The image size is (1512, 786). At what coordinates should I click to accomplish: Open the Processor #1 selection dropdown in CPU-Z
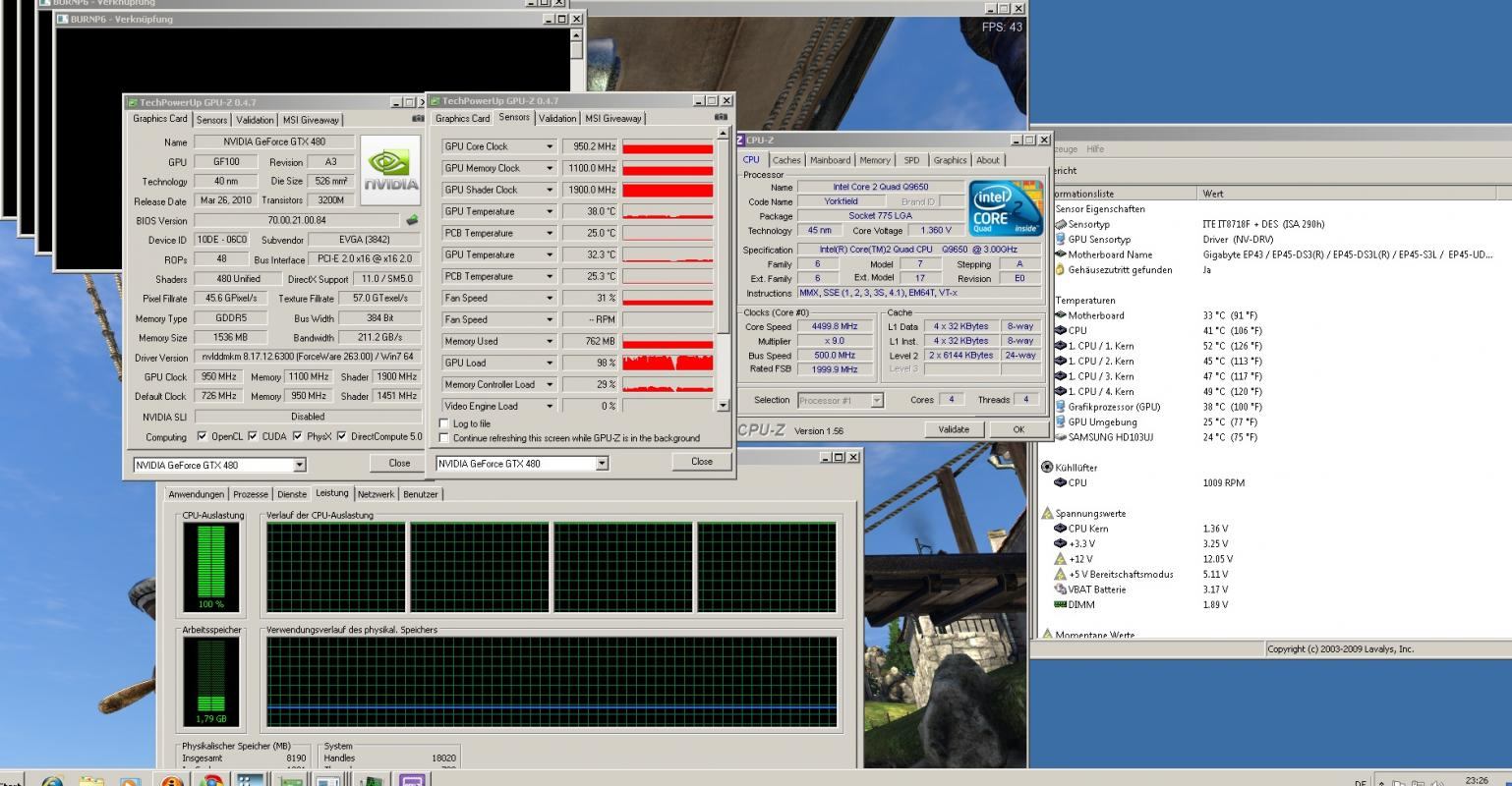[877, 400]
